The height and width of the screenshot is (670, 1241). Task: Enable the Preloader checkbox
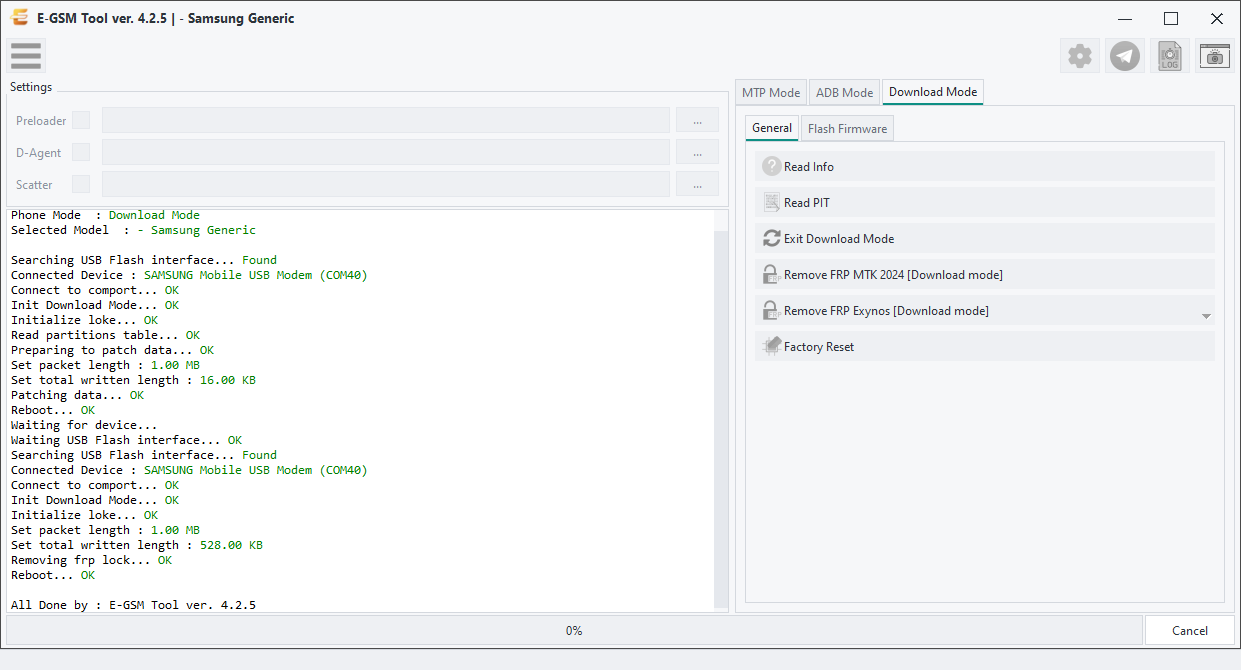click(81, 120)
